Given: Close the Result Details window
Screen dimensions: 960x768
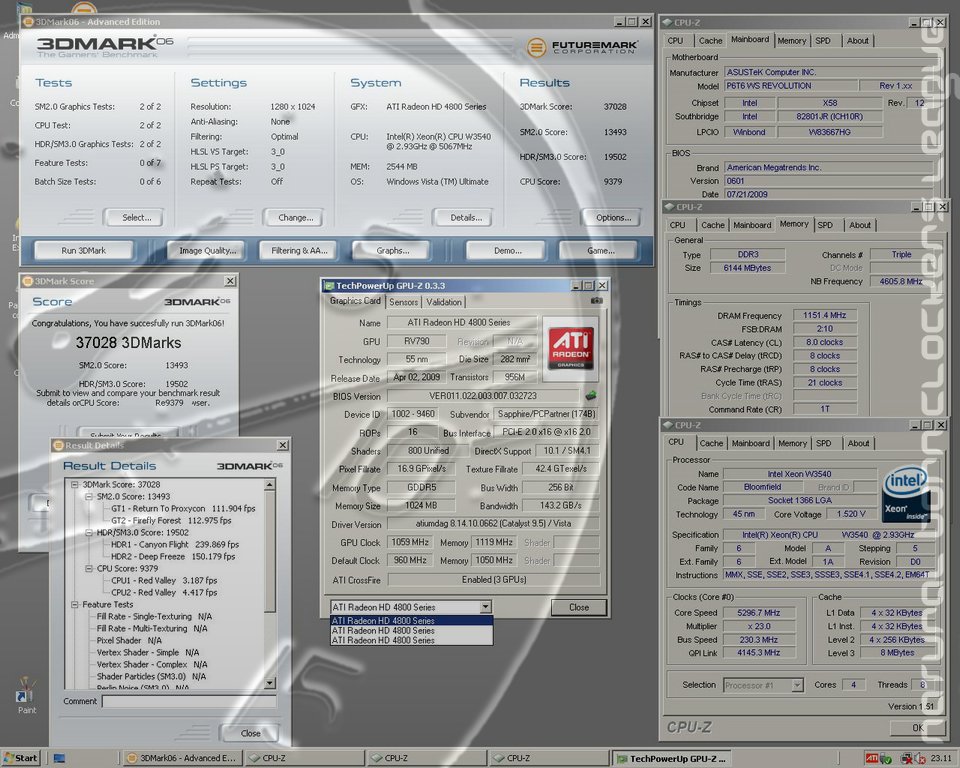Looking at the screenshot, I should (x=282, y=445).
